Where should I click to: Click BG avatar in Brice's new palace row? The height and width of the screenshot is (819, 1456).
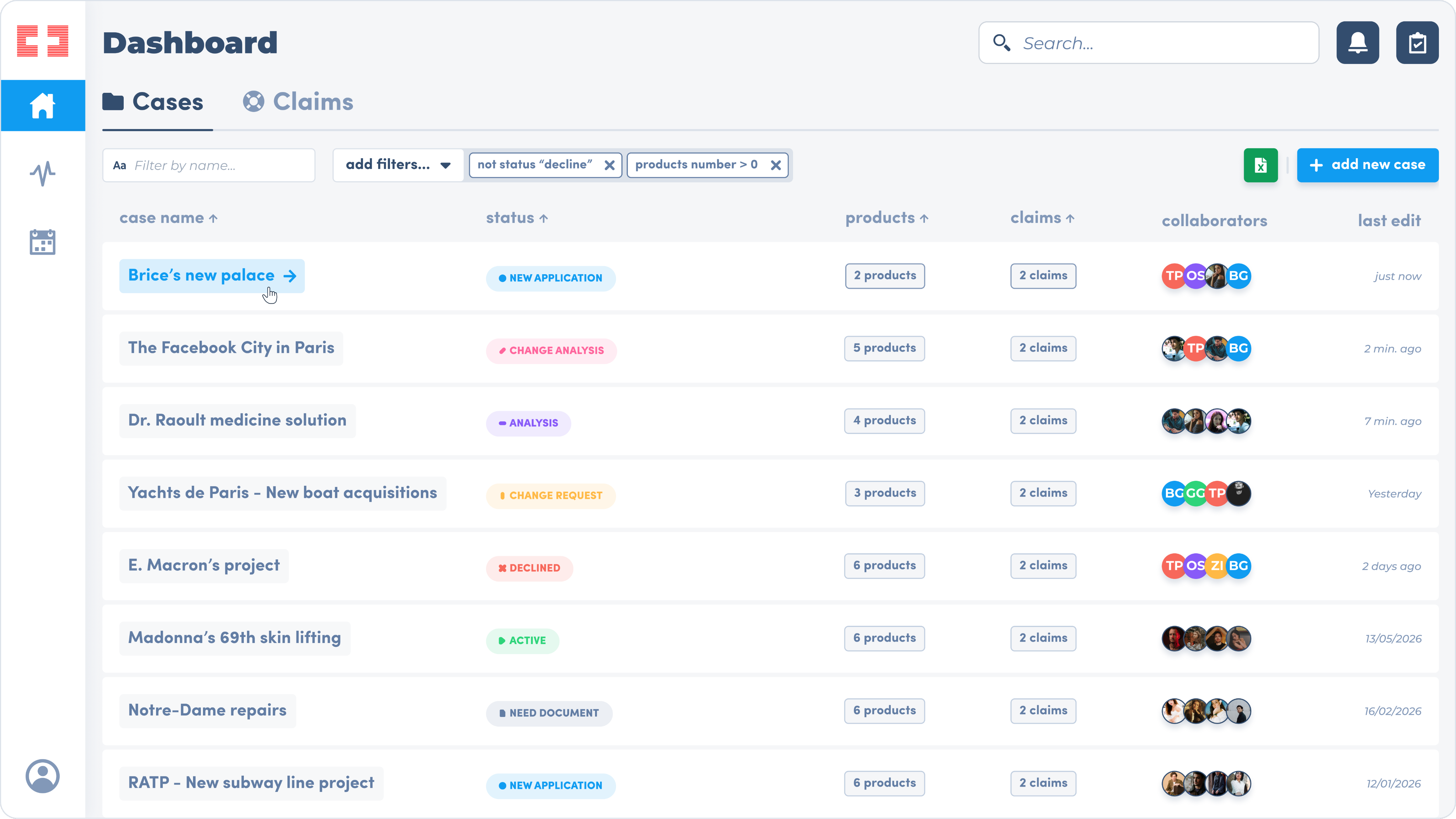[1238, 276]
